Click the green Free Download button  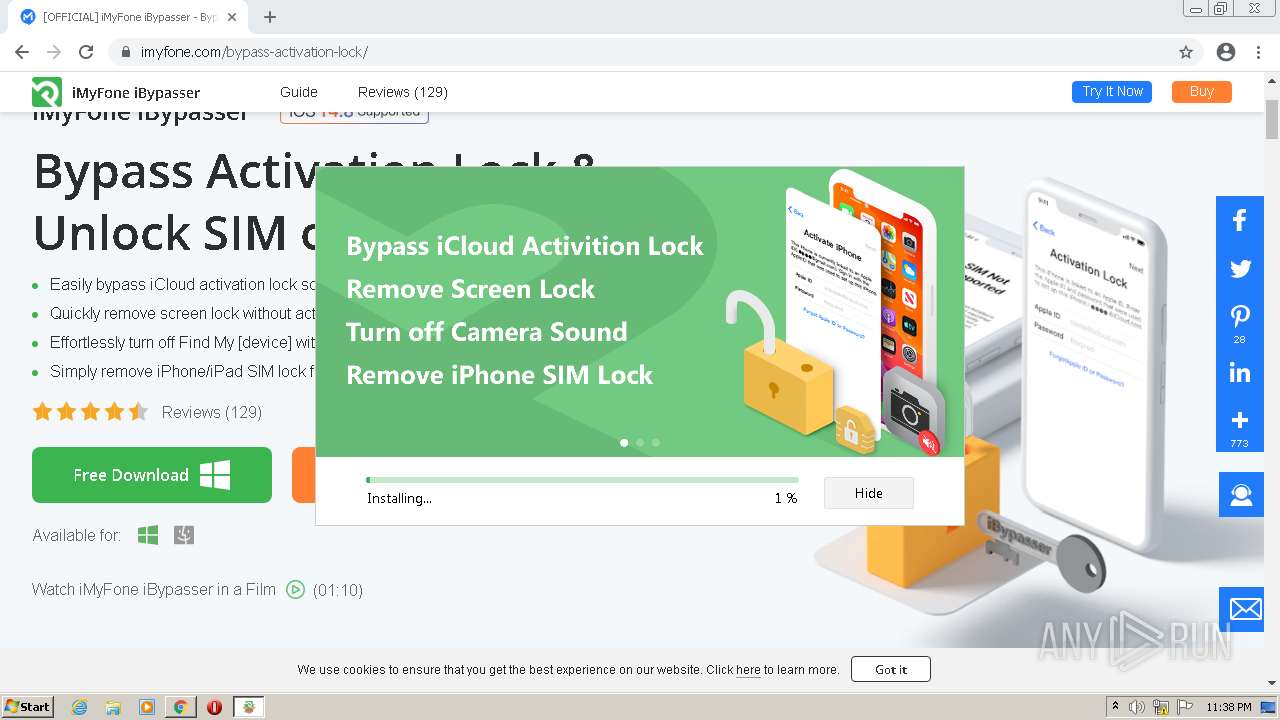[152, 475]
